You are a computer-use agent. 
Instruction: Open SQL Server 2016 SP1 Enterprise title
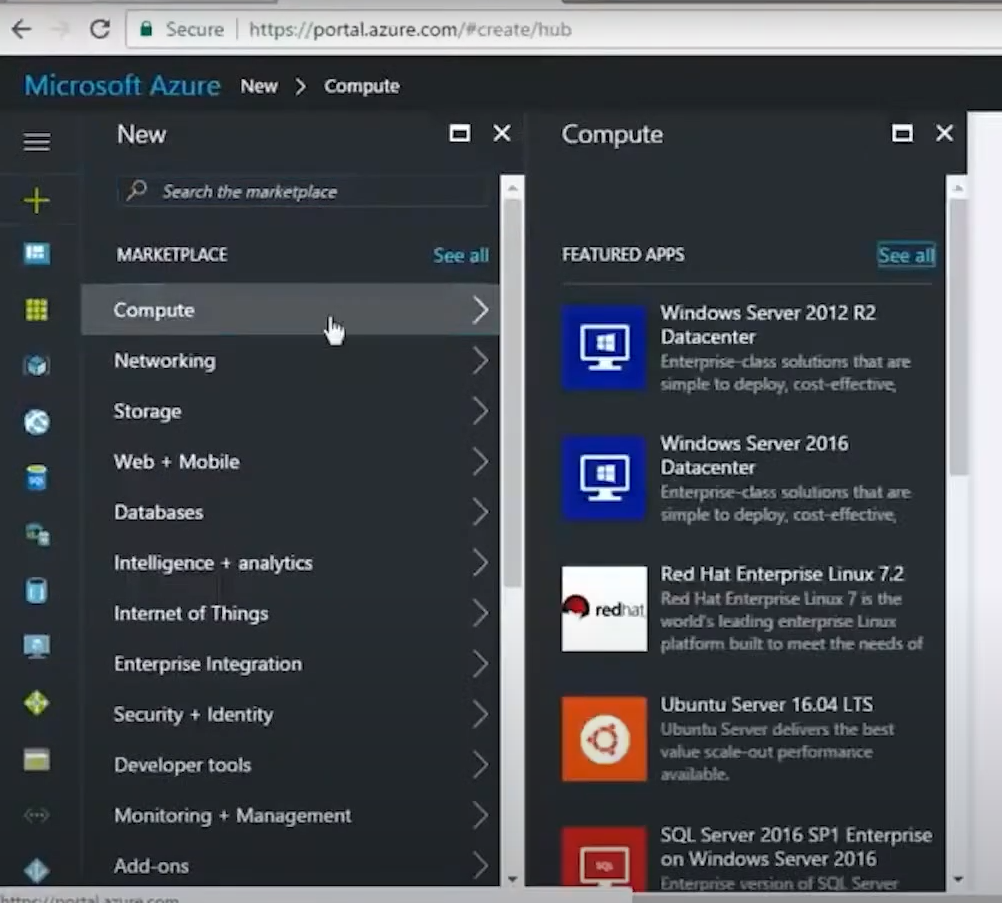796,846
